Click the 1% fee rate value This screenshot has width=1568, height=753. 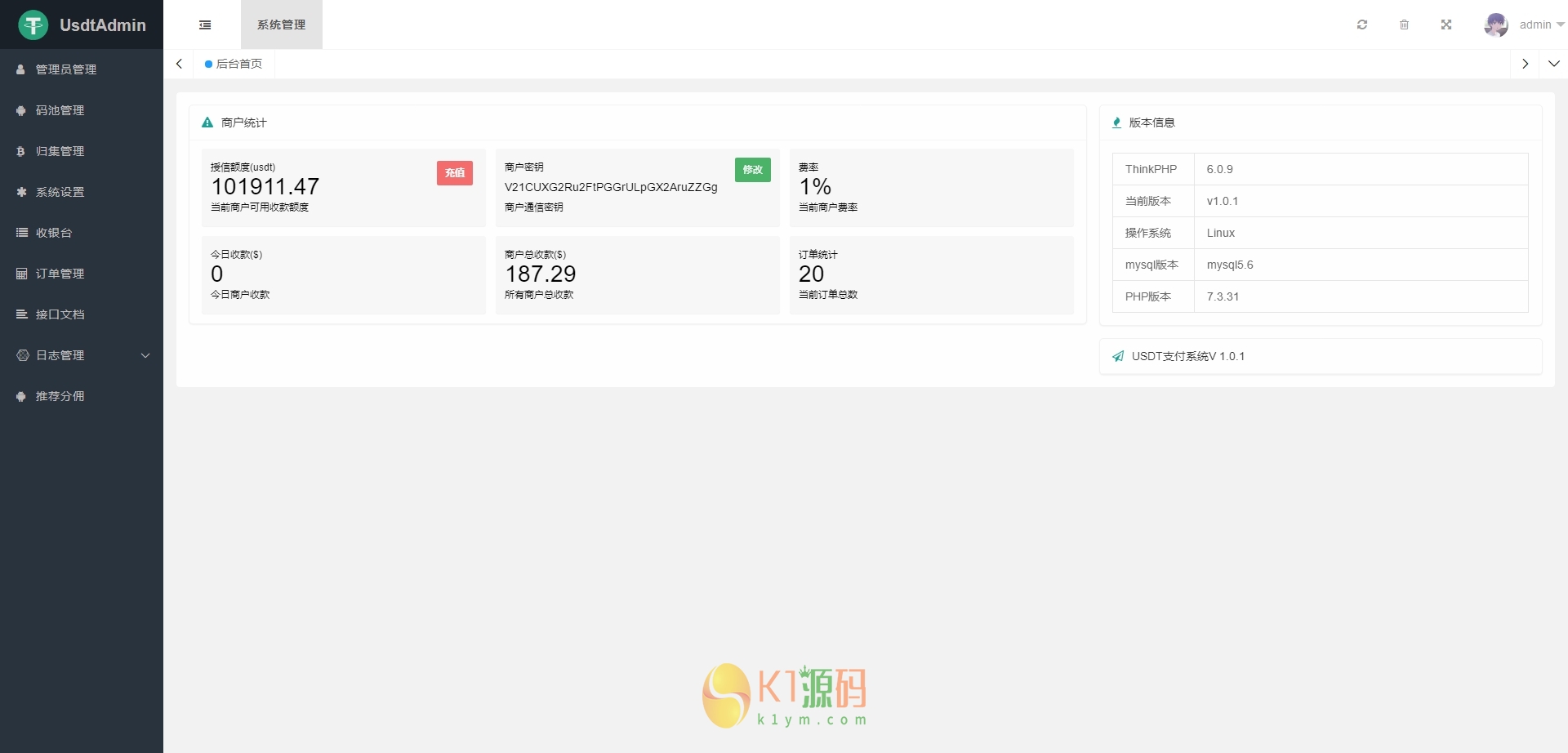[815, 187]
